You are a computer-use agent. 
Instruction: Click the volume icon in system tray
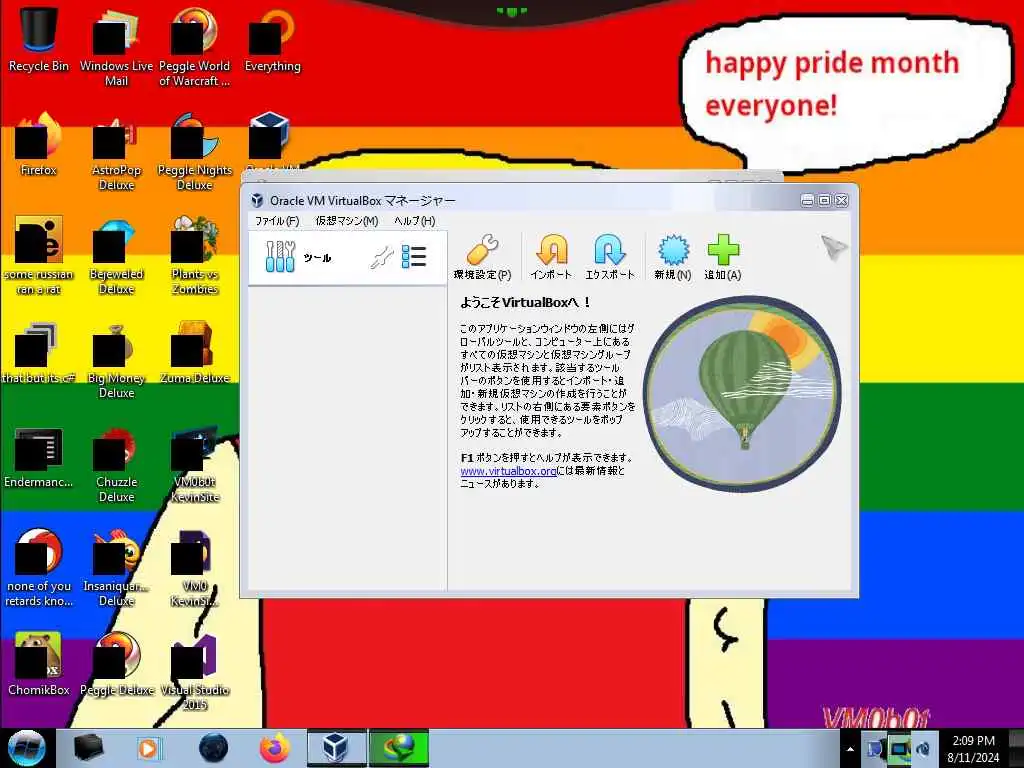pyautogui.click(x=923, y=749)
